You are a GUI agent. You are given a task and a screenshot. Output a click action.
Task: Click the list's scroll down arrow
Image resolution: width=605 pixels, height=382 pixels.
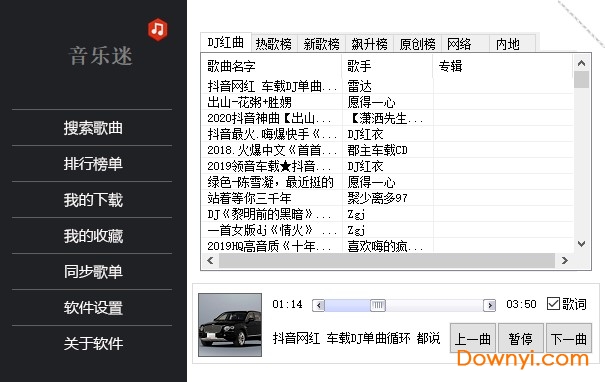[581, 244]
